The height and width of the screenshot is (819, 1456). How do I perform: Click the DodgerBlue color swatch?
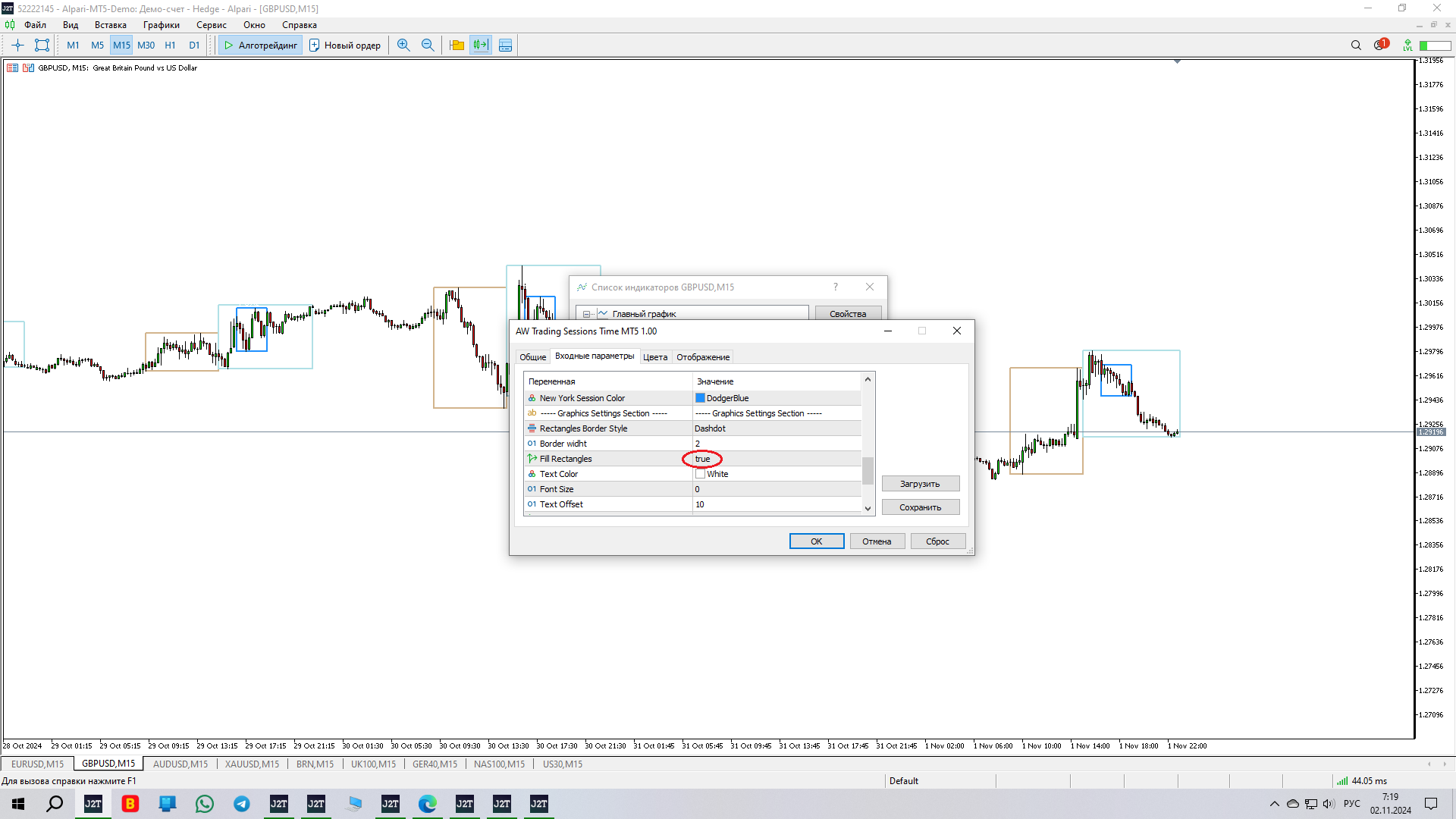[x=700, y=398]
